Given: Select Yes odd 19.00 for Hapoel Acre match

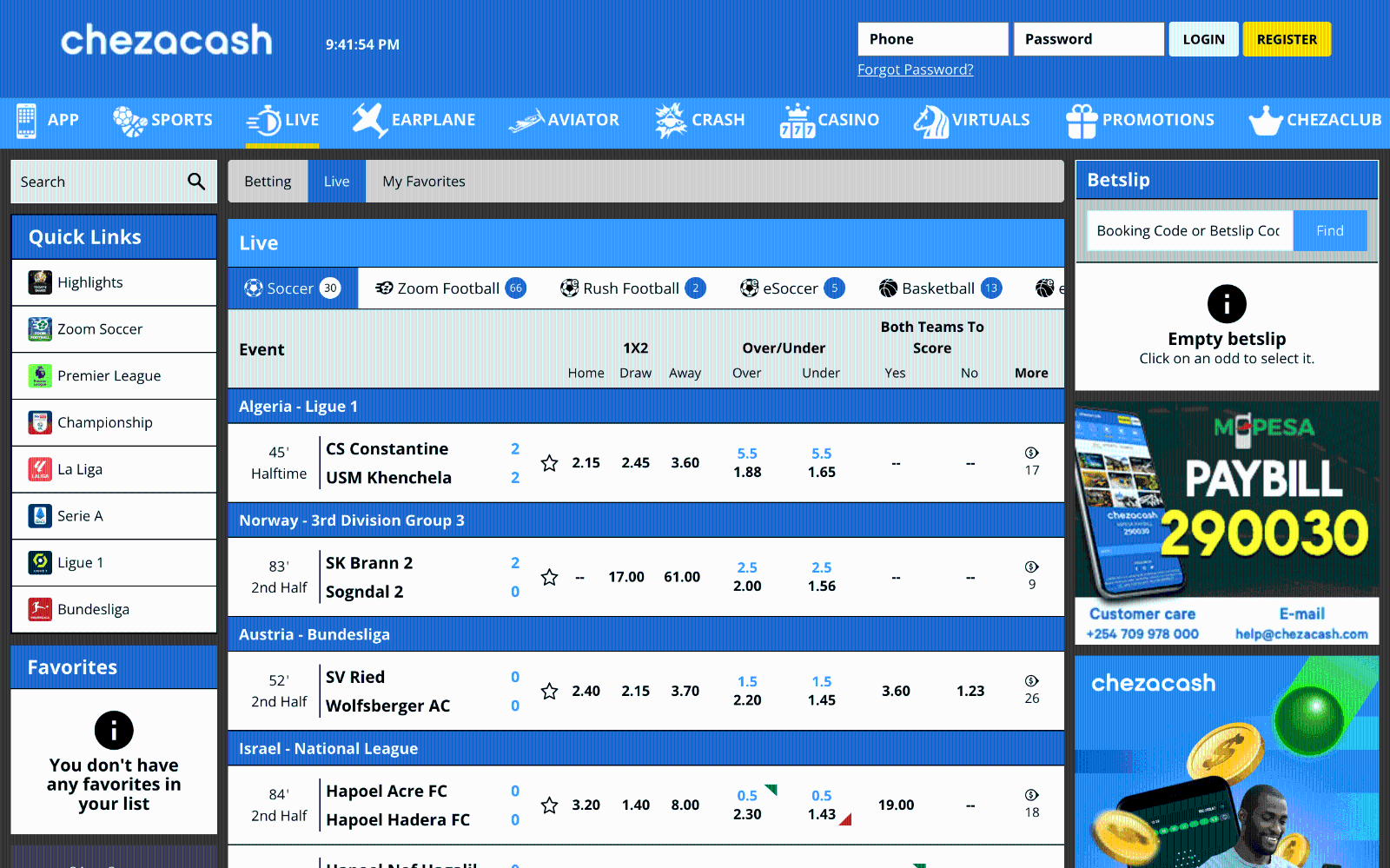Looking at the screenshot, I should tap(896, 805).
